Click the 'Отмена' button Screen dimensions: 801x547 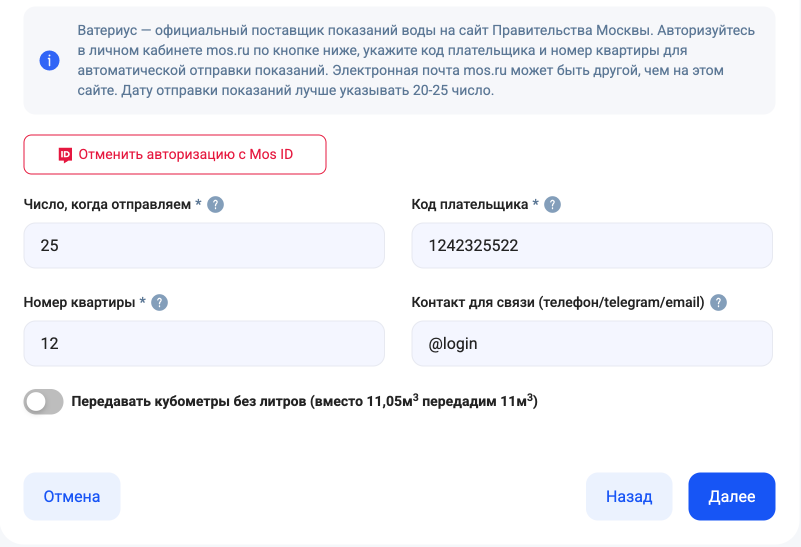coord(72,497)
